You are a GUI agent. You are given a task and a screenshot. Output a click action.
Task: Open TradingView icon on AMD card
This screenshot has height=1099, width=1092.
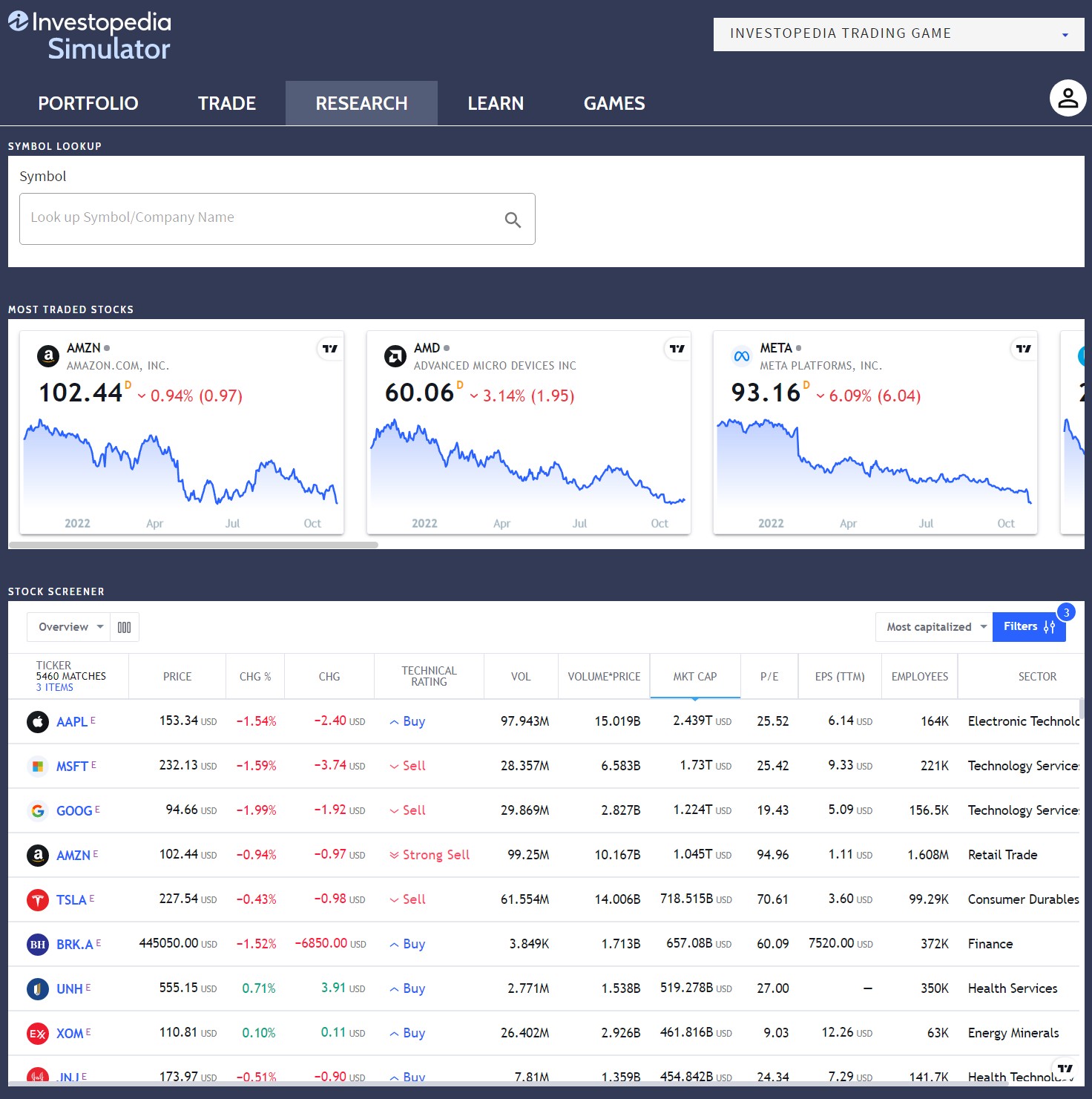click(x=677, y=348)
